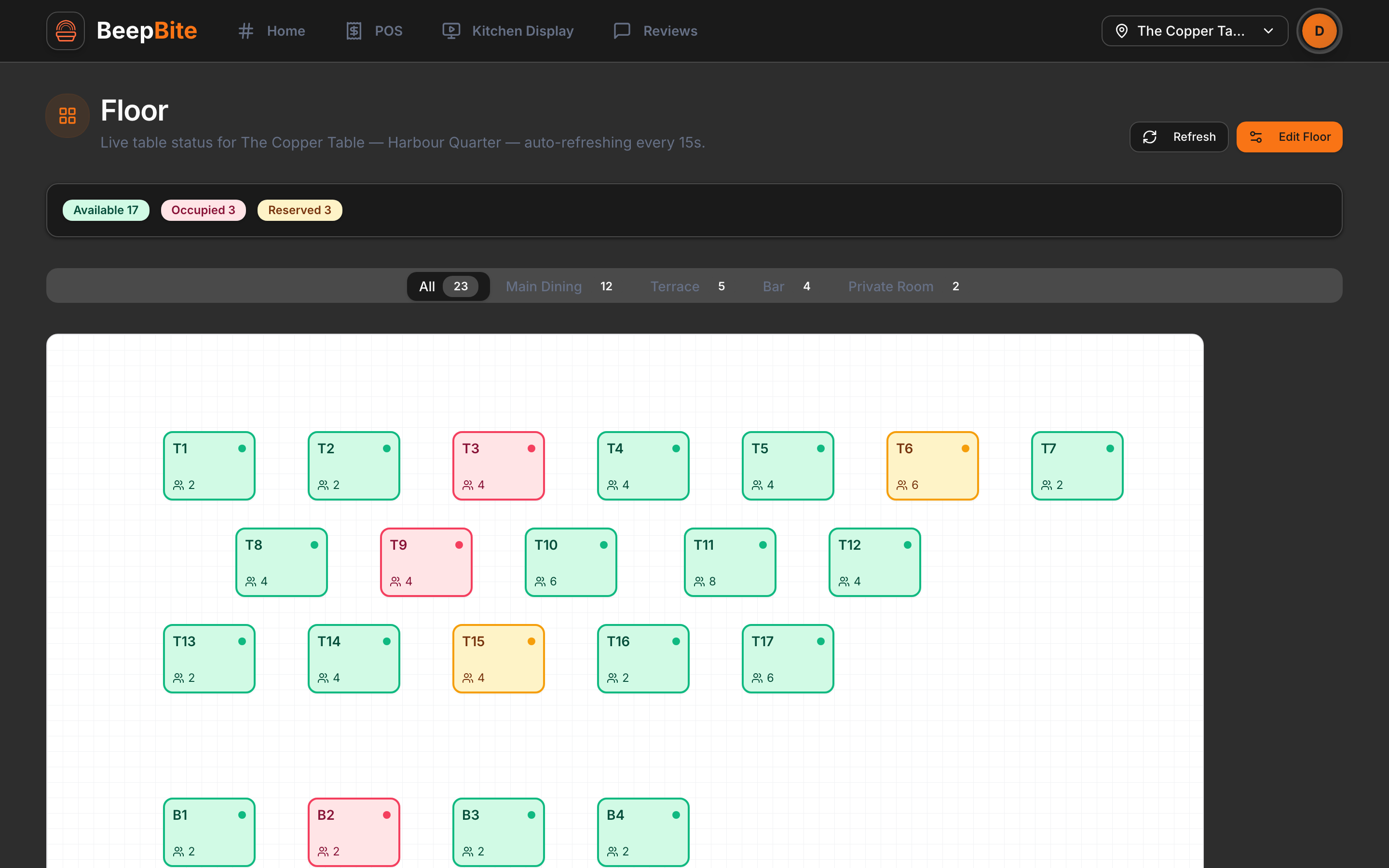The image size is (1389, 868).
Task: Select the Terrace zone tab
Action: pyautogui.click(x=688, y=286)
